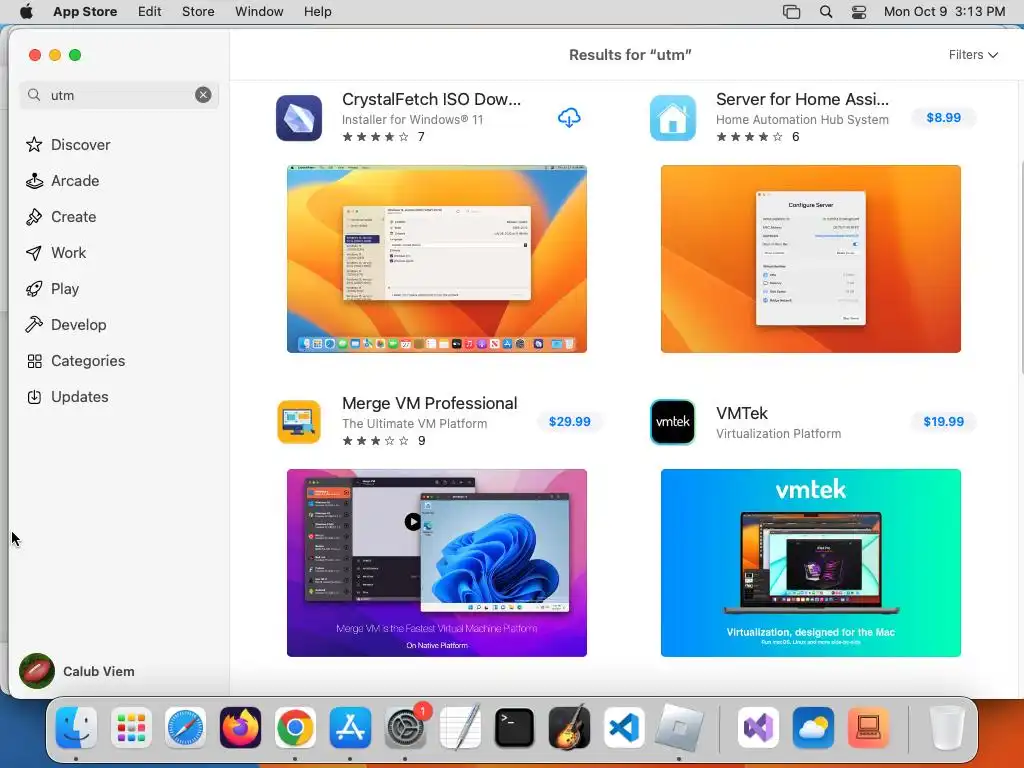The image size is (1024, 768).
Task: Click the Mon Oct 9 3:13 PM clock
Action: coord(944,12)
